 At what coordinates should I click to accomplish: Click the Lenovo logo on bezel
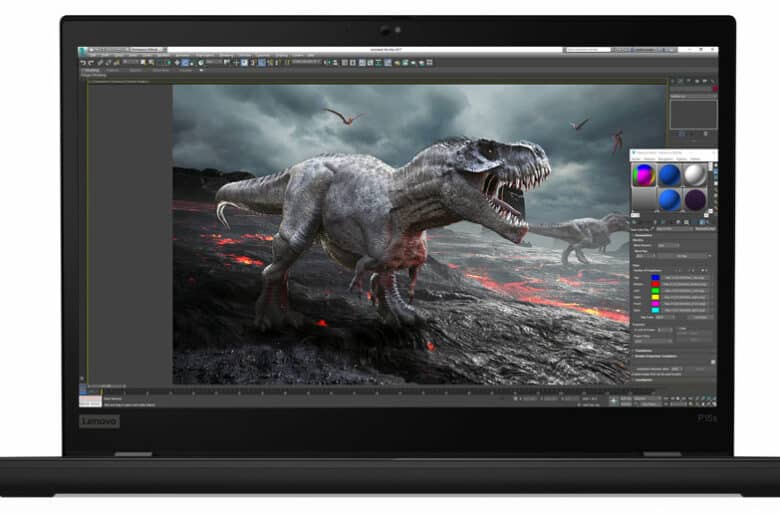(99, 421)
